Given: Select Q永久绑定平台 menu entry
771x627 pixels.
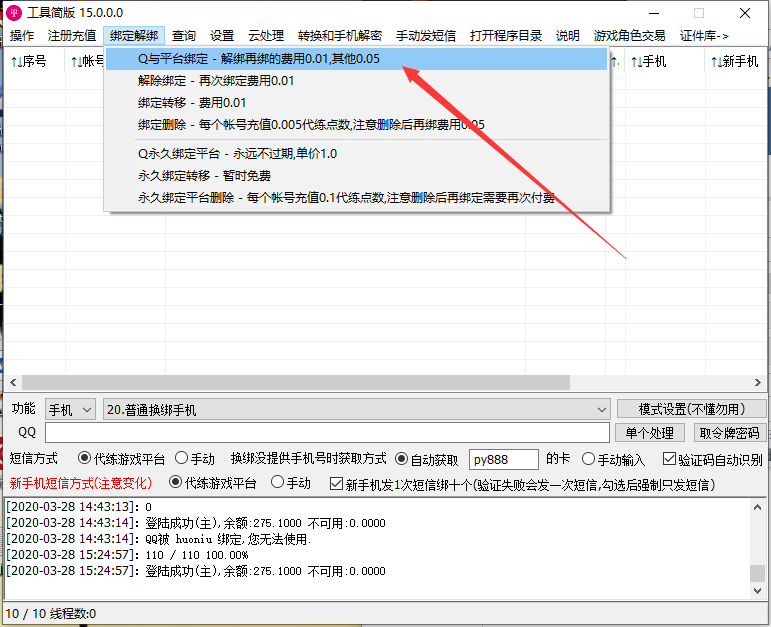Looking at the screenshot, I should (356, 154).
